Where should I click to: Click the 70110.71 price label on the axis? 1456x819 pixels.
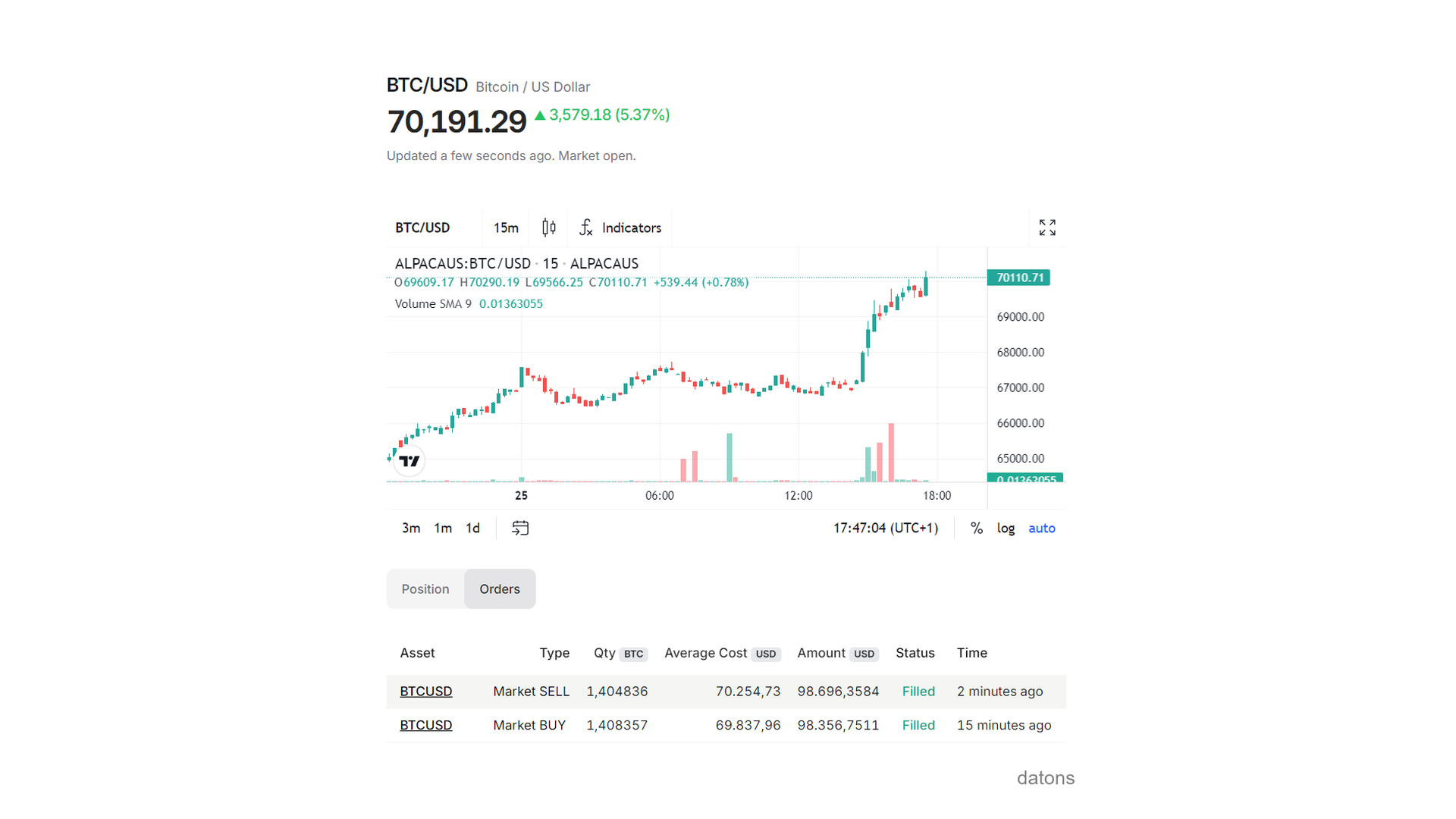(1019, 278)
